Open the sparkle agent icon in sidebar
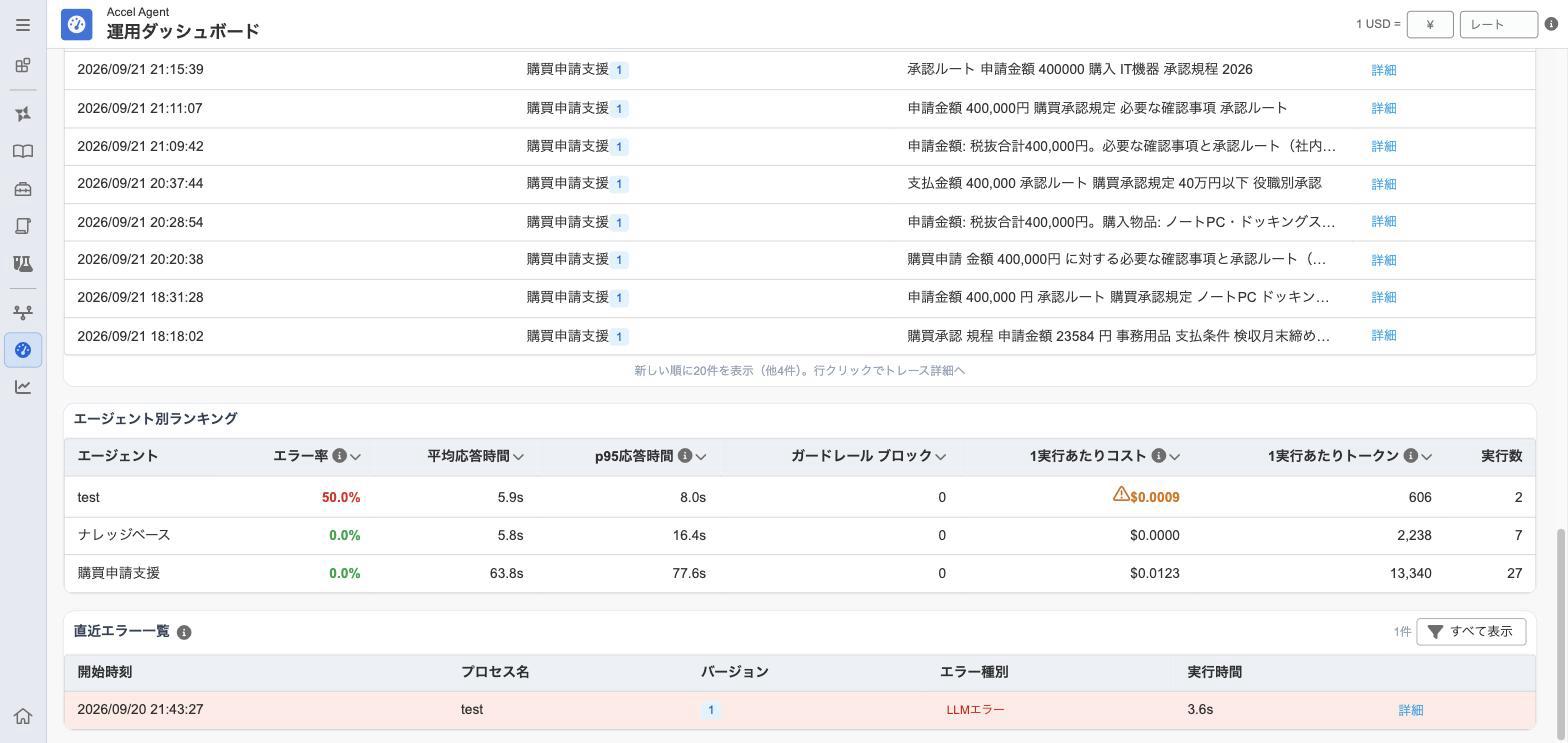Viewport: 1568px width, 743px height. tap(23, 114)
